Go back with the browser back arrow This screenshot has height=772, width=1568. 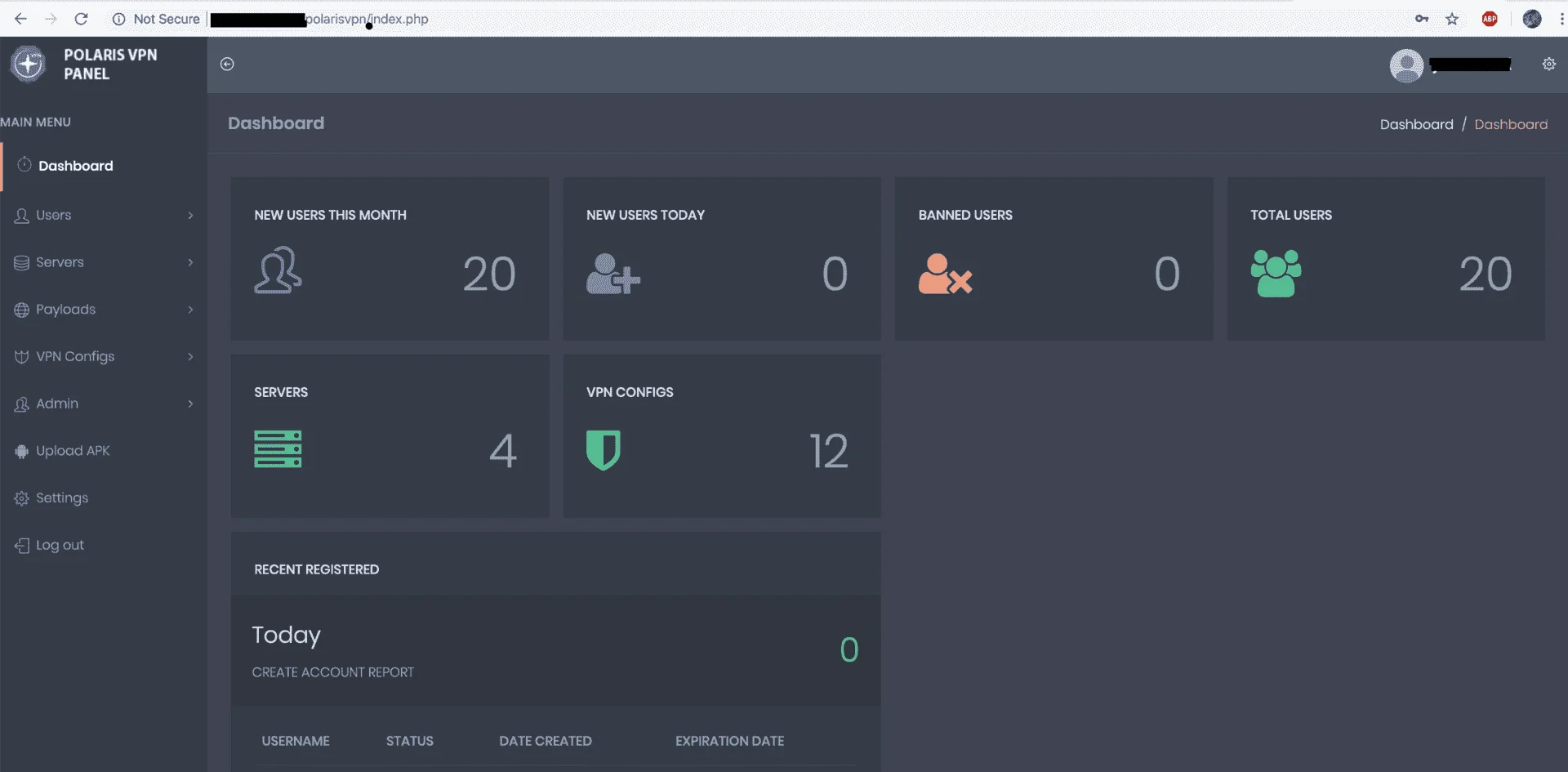[x=21, y=19]
